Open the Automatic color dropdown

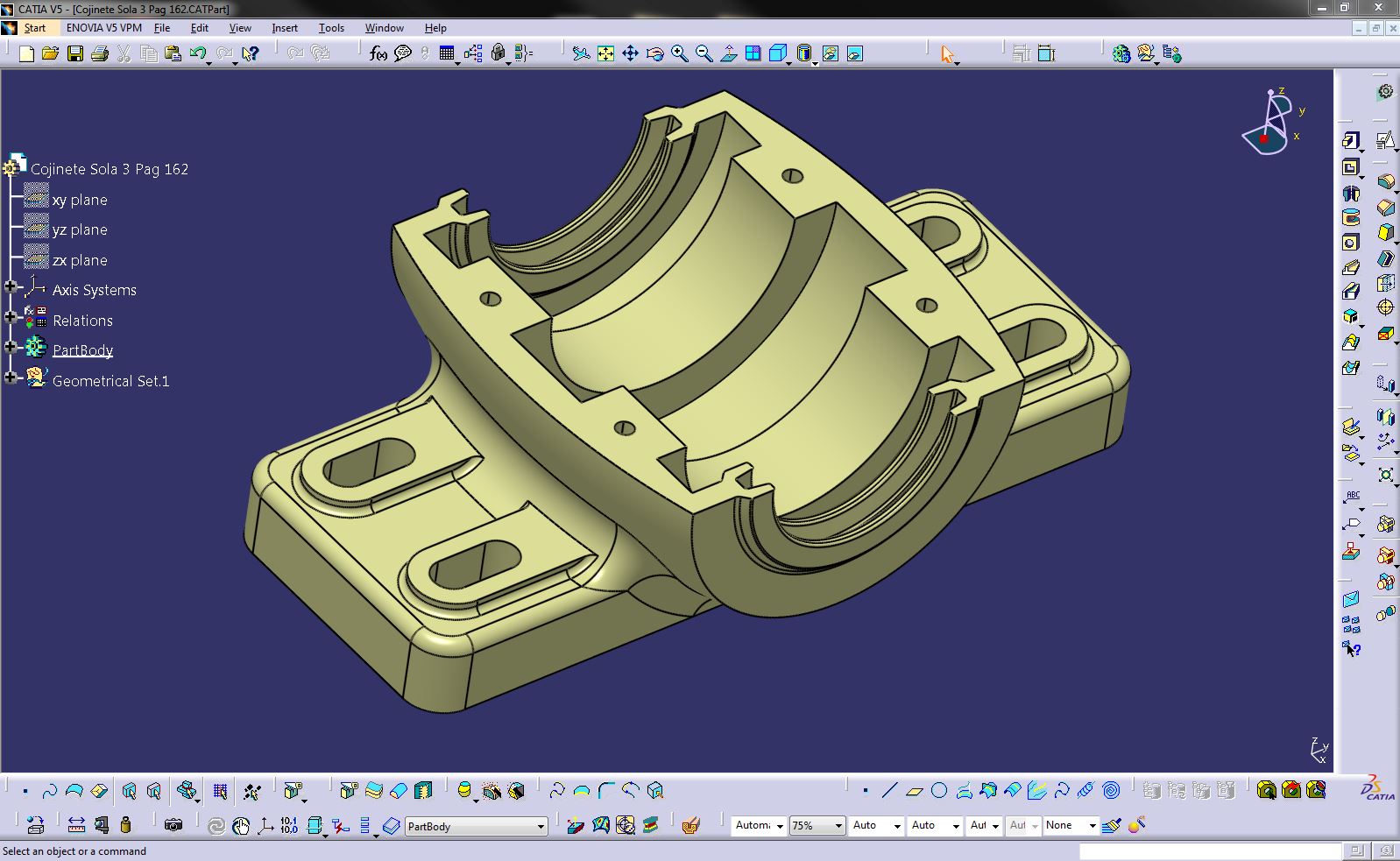(x=779, y=826)
